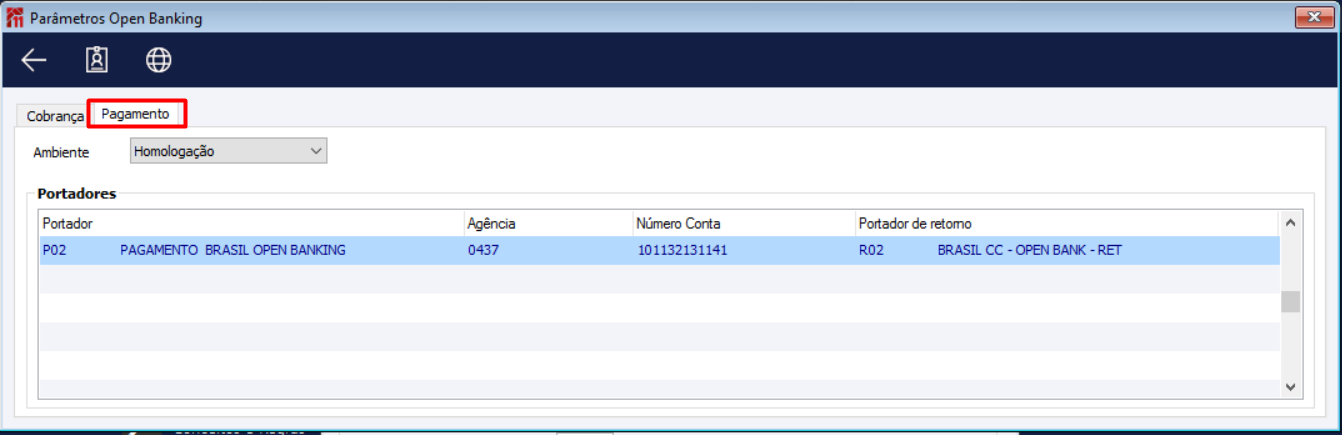Viewport: 1342px width, 435px height.
Task: Open the contact badge icon in toolbar
Action: [96, 60]
